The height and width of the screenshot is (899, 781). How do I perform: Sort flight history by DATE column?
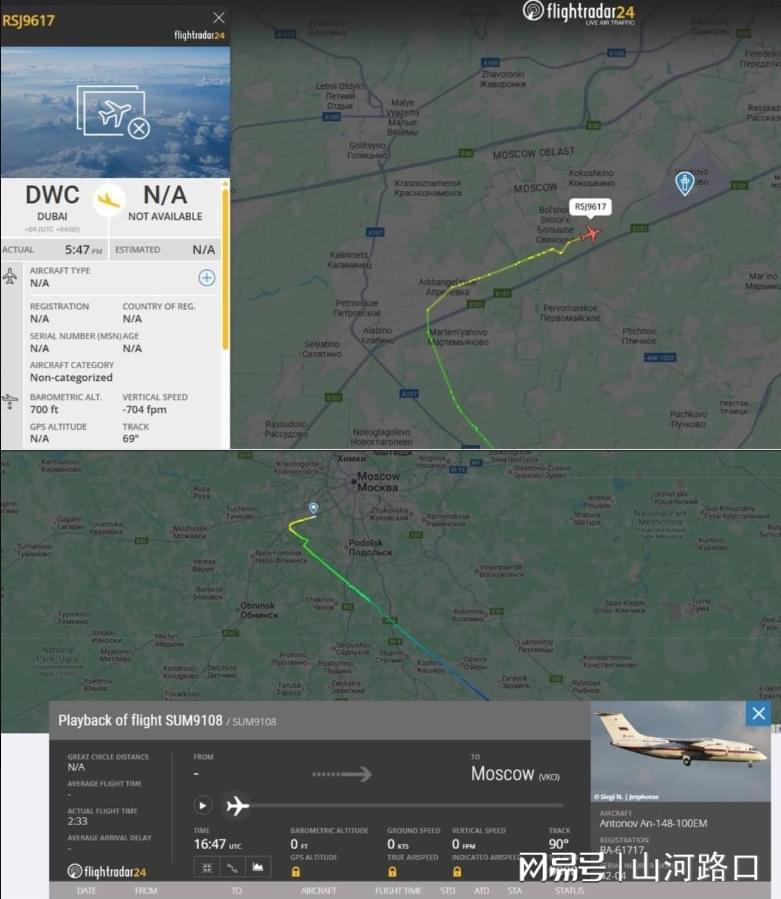click(87, 890)
